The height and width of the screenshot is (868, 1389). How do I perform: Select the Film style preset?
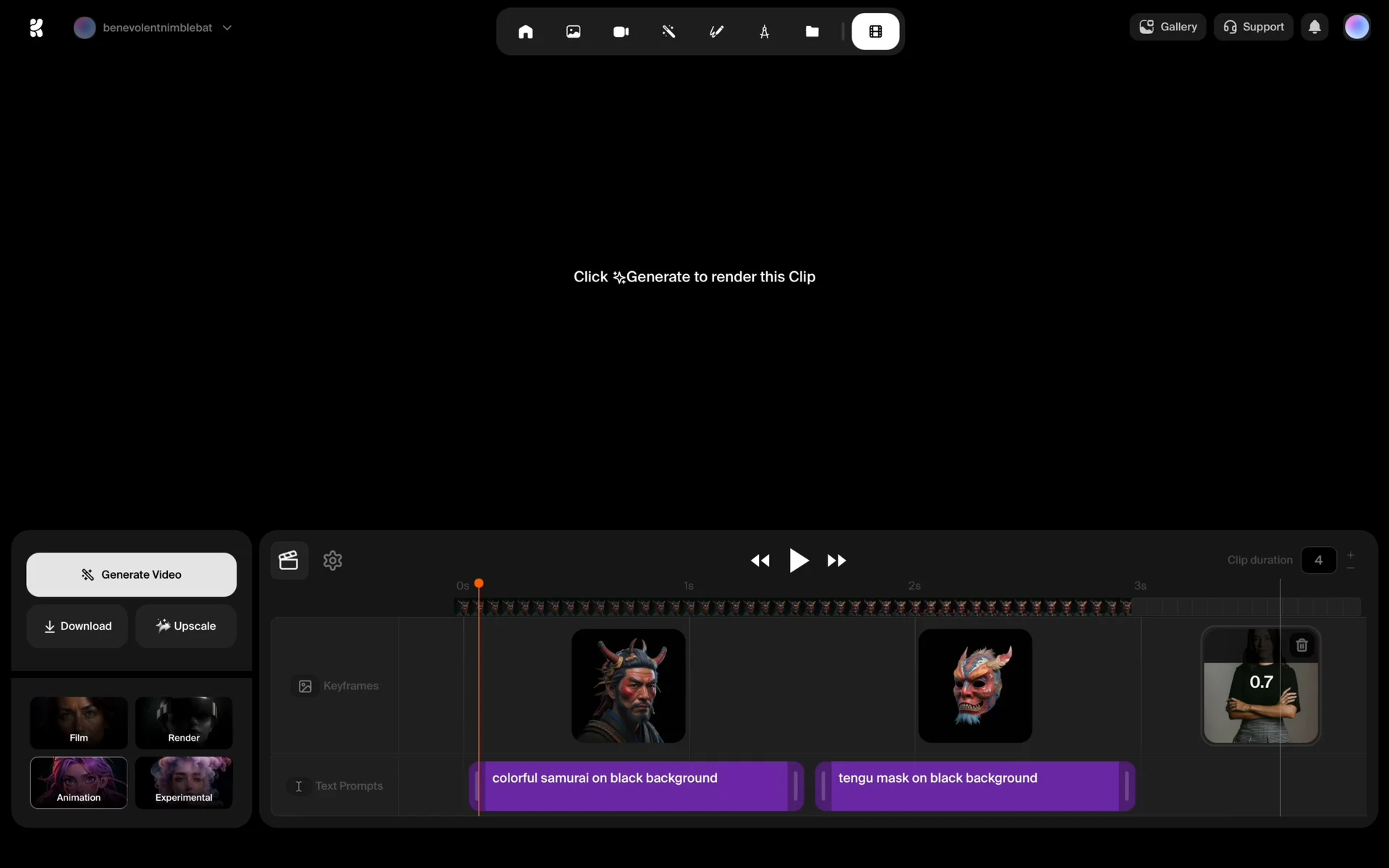coord(79,723)
